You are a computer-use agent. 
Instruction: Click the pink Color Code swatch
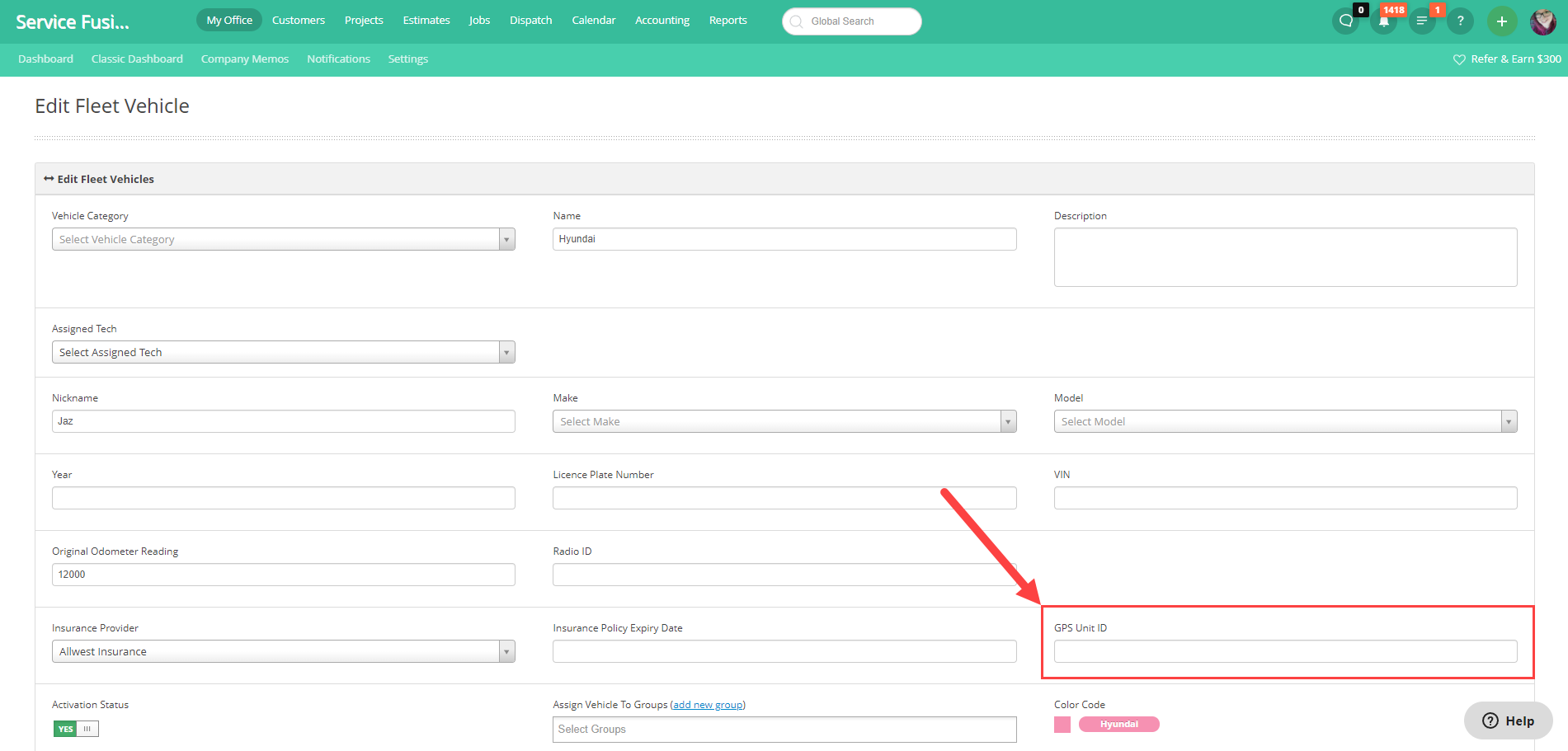click(x=1062, y=725)
